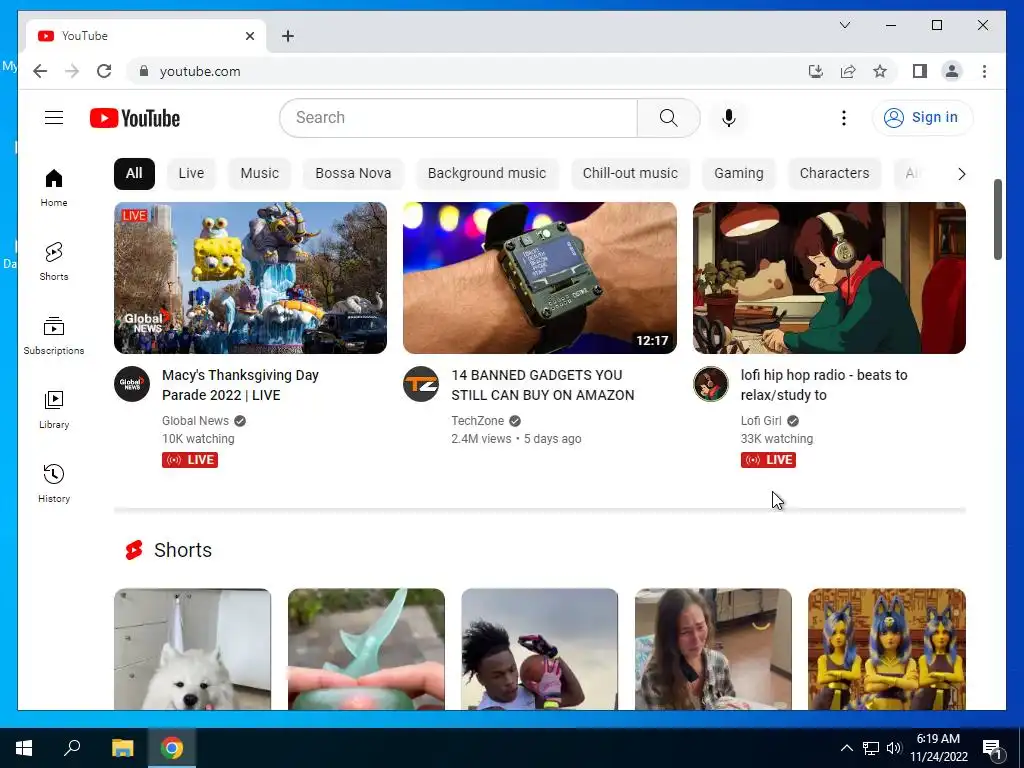Open the Egyptian cat figures Short
Viewport: 1024px width, 768px height.
click(x=887, y=648)
